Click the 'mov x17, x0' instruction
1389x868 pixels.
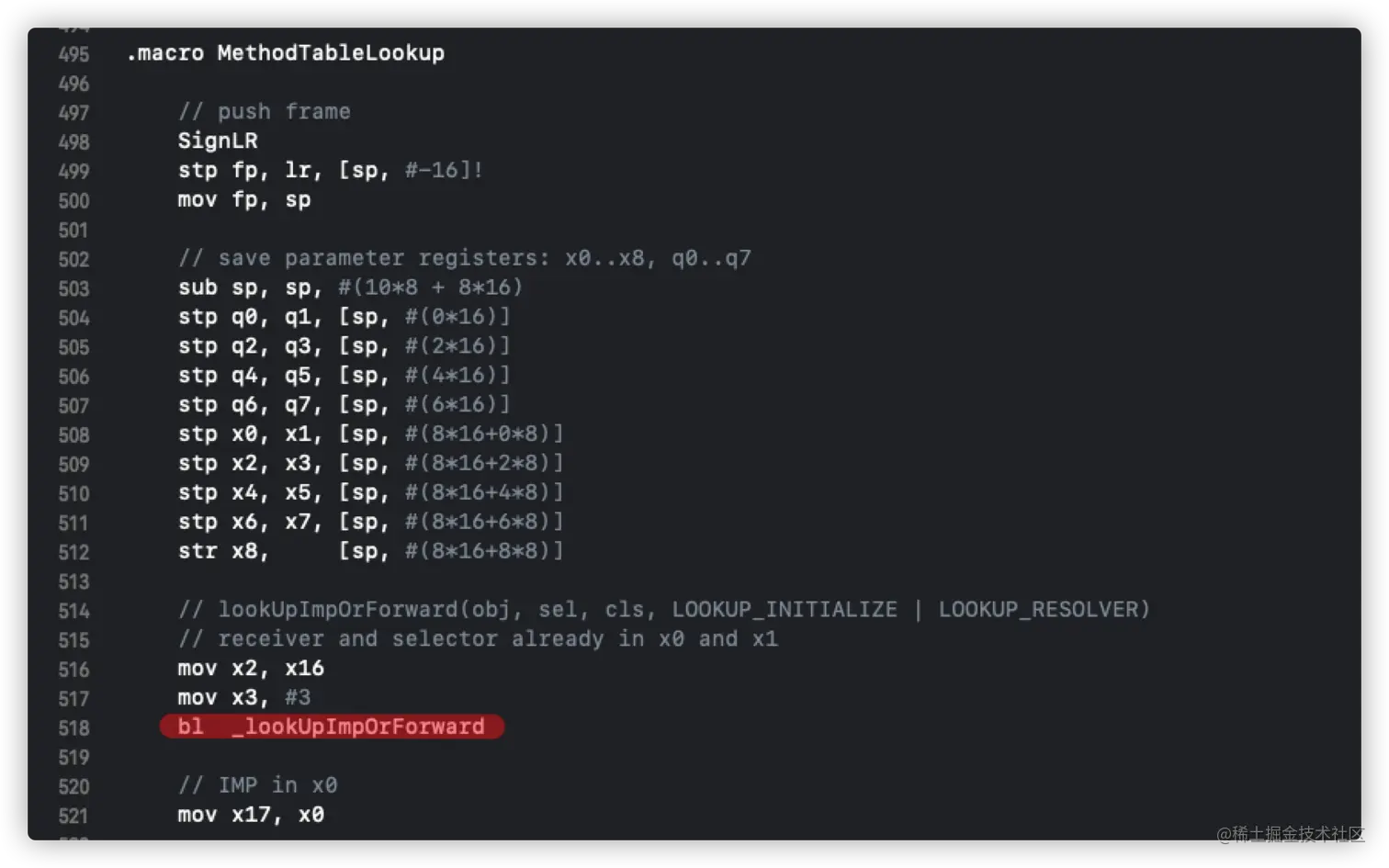coord(251,815)
